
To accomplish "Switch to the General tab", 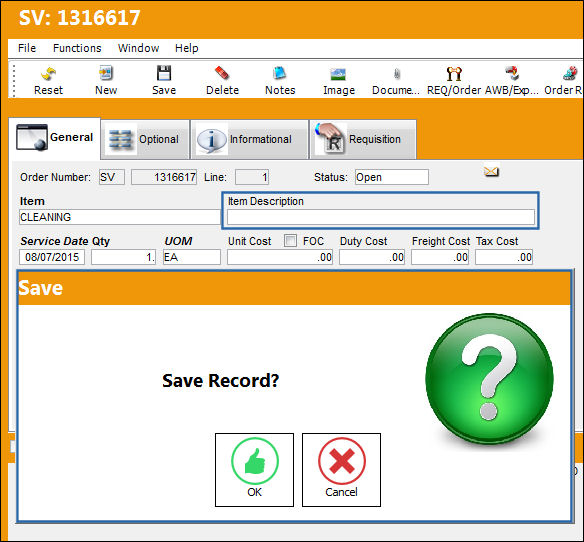I will (54, 138).
